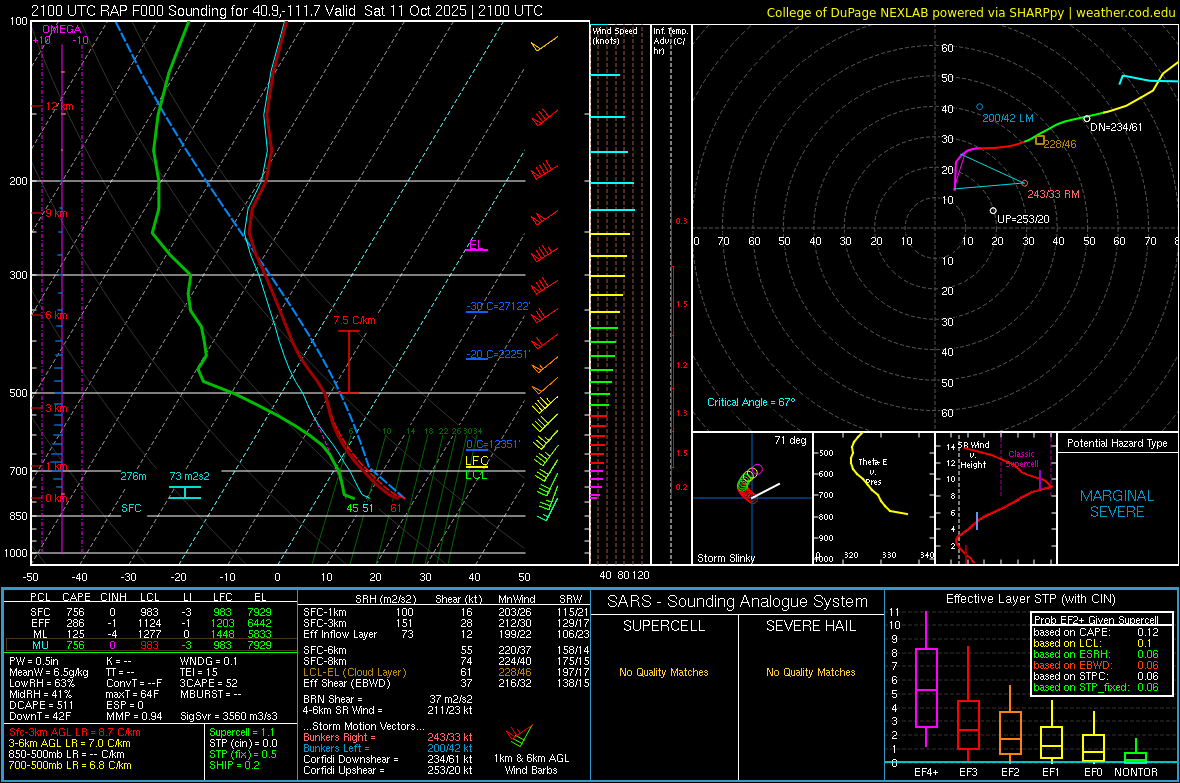Select the ML parcel row
This screenshot has width=1180, height=783.
coord(151,635)
